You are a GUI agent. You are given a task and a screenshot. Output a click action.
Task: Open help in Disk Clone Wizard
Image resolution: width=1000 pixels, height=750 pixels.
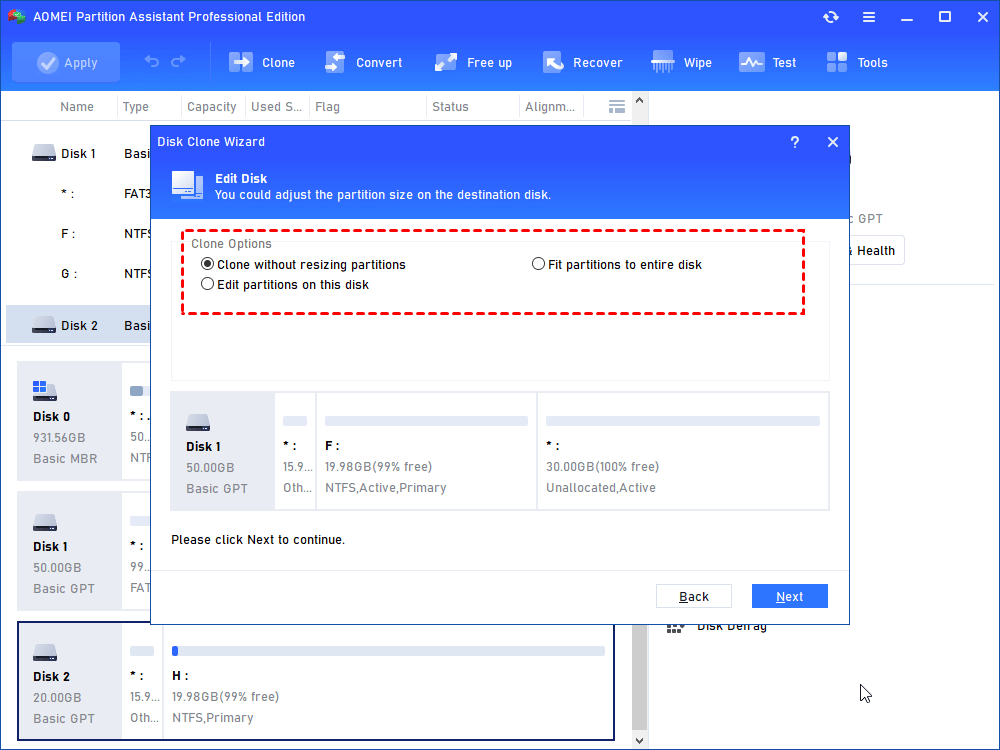(x=795, y=142)
